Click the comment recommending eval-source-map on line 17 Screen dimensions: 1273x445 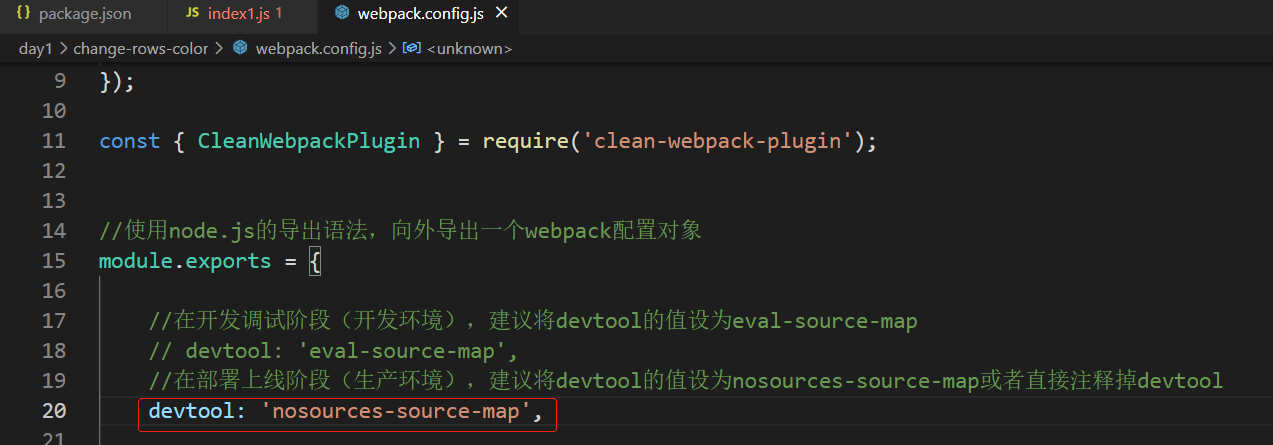tap(533, 321)
